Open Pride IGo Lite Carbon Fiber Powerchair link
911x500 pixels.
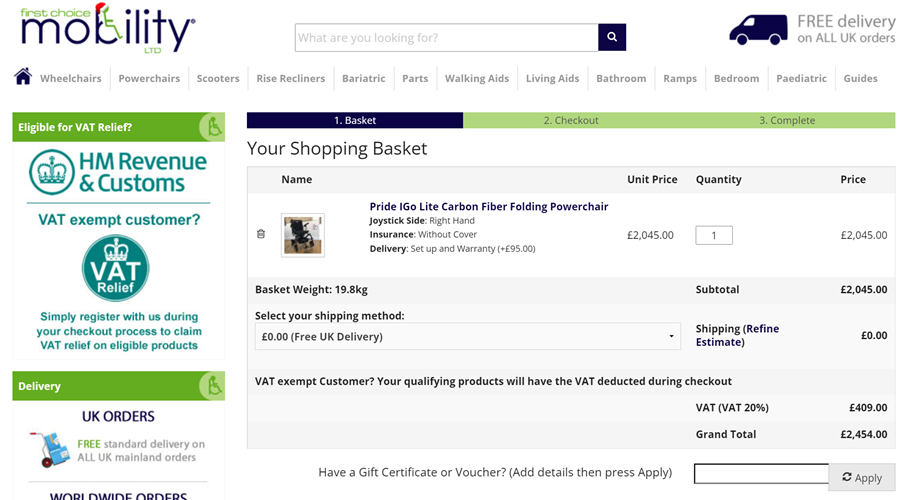point(489,206)
